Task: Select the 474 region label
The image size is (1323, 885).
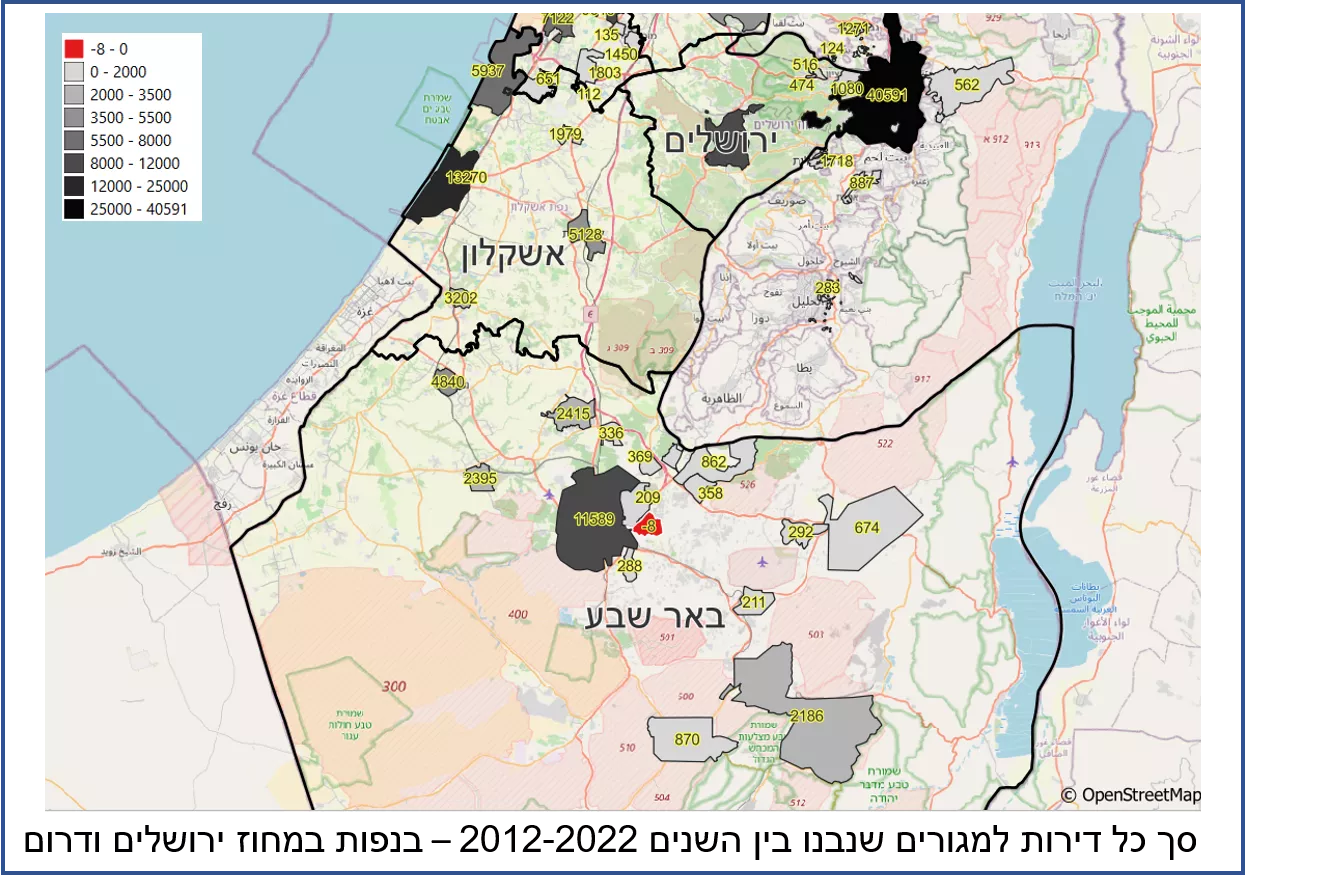Action: 802,86
